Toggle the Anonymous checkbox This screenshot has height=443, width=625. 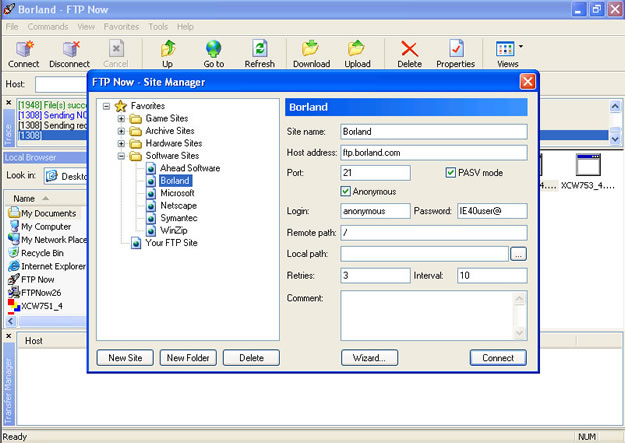point(346,191)
